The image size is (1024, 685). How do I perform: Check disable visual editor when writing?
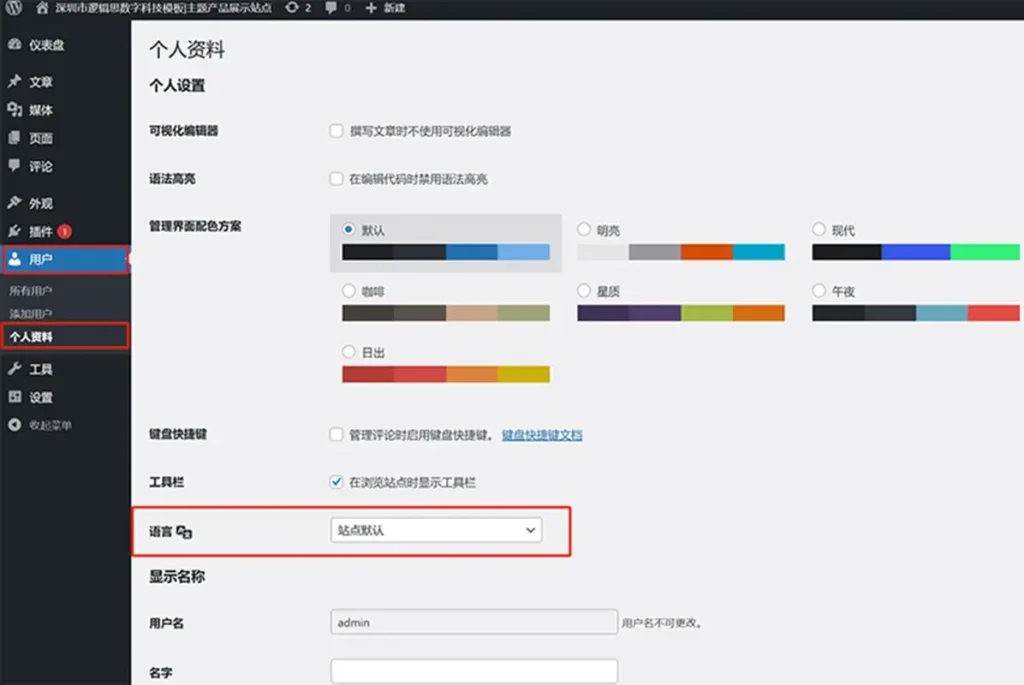pyautogui.click(x=338, y=131)
